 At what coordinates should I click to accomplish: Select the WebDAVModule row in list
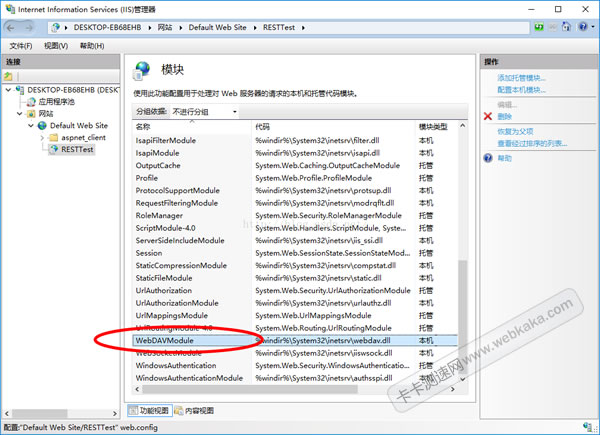tap(165, 340)
